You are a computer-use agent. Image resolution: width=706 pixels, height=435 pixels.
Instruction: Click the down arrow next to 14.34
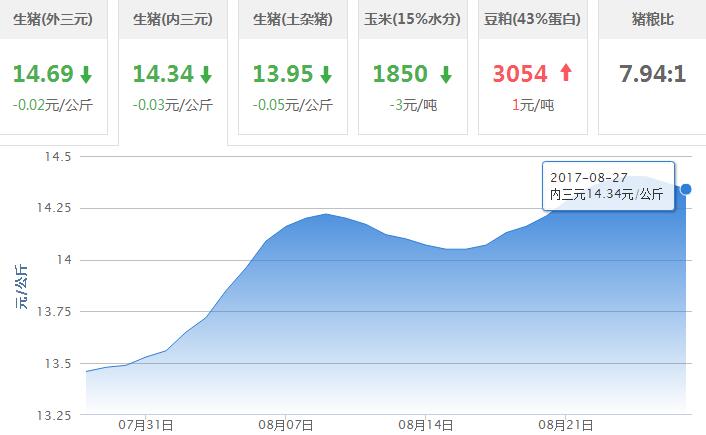[206, 74]
